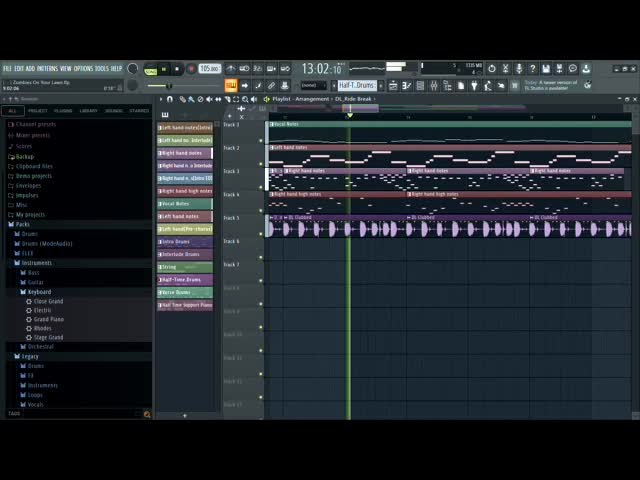Select the playlist mute tool

click(209, 99)
